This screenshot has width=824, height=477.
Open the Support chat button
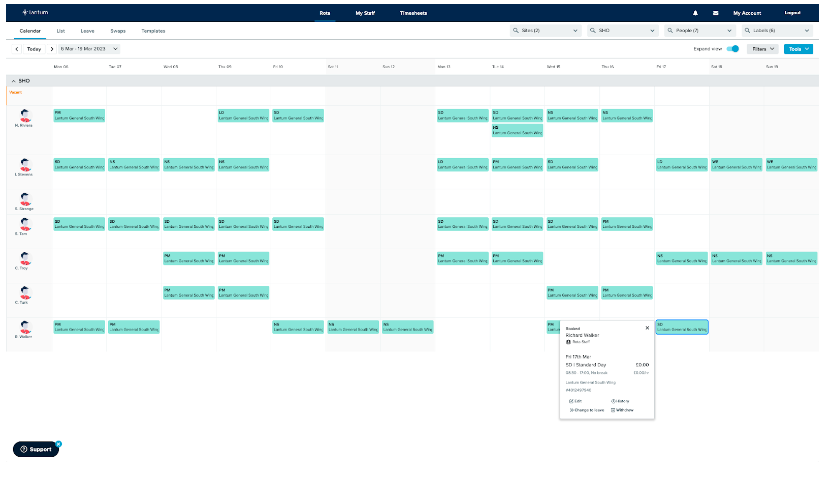36,449
